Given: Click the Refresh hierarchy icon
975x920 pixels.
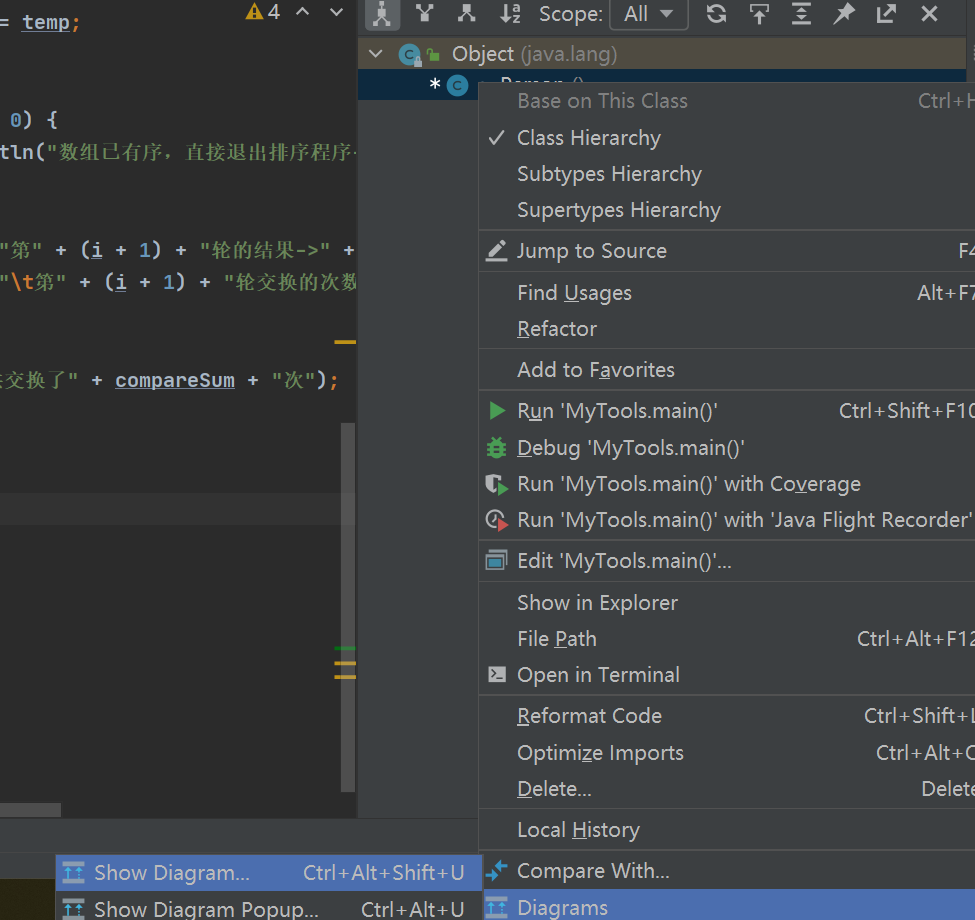Looking at the screenshot, I should (716, 14).
